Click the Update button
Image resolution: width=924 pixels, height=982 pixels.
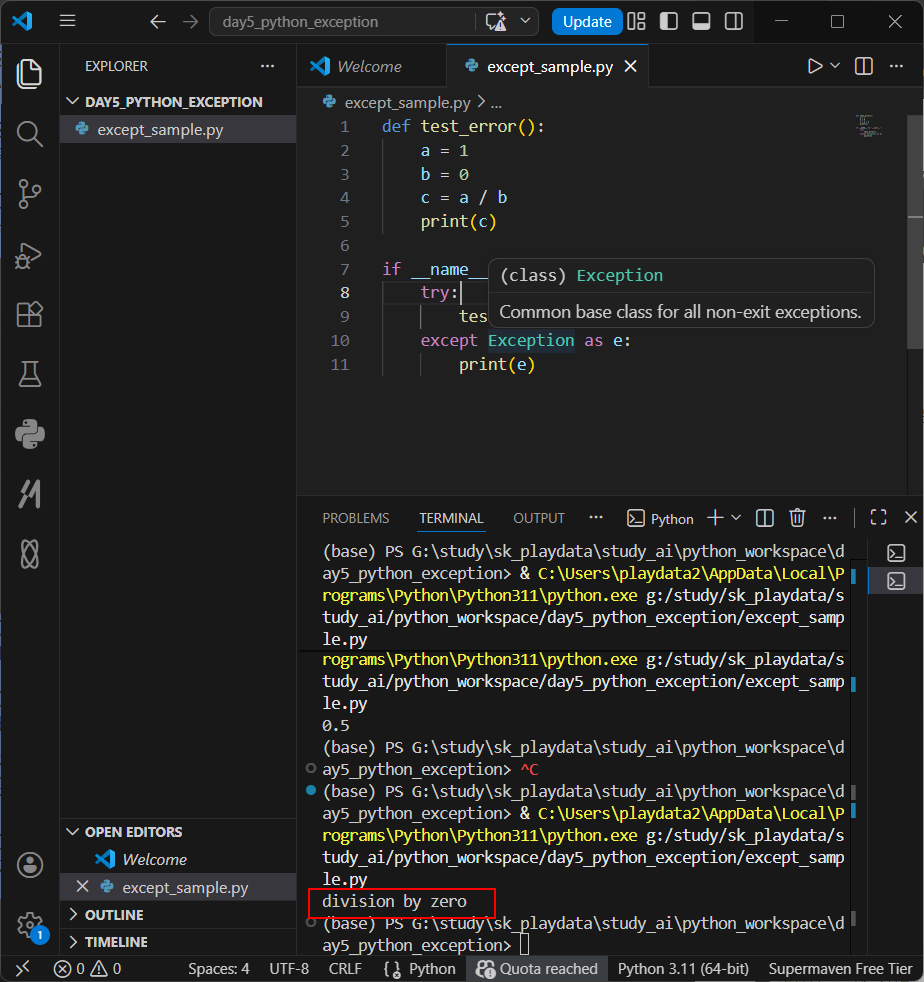(586, 22)
